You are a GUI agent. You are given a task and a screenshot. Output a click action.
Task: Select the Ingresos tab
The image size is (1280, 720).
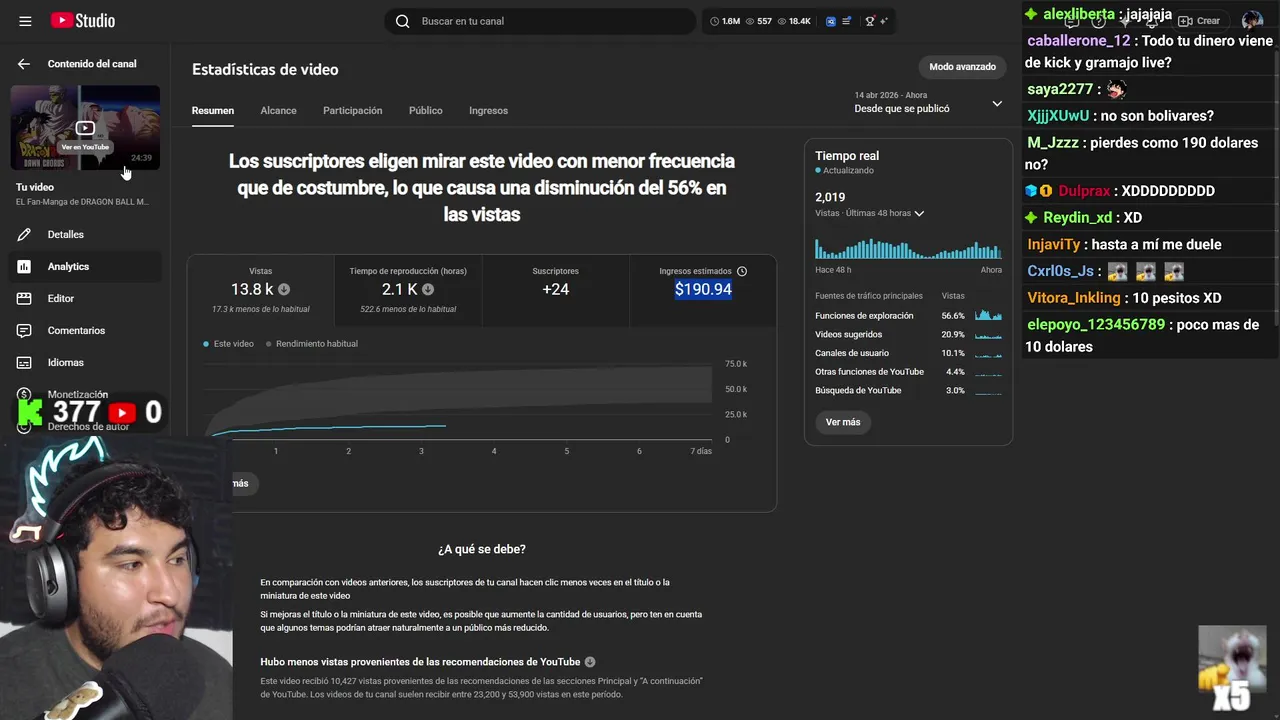(x=488, y=111)
